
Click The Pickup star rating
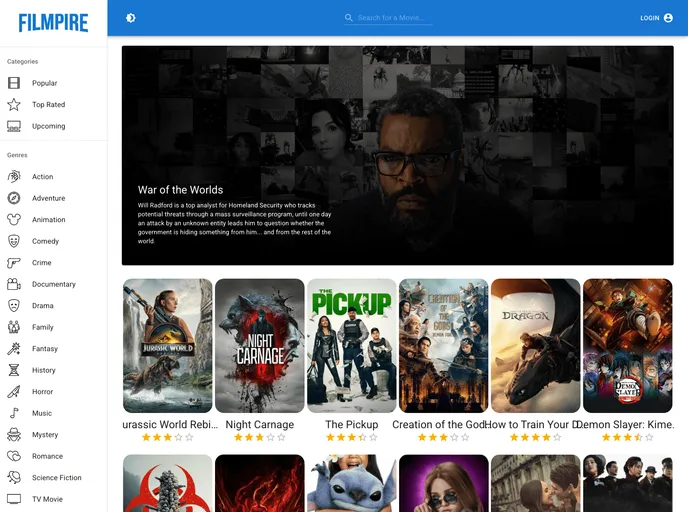point(351,437)
